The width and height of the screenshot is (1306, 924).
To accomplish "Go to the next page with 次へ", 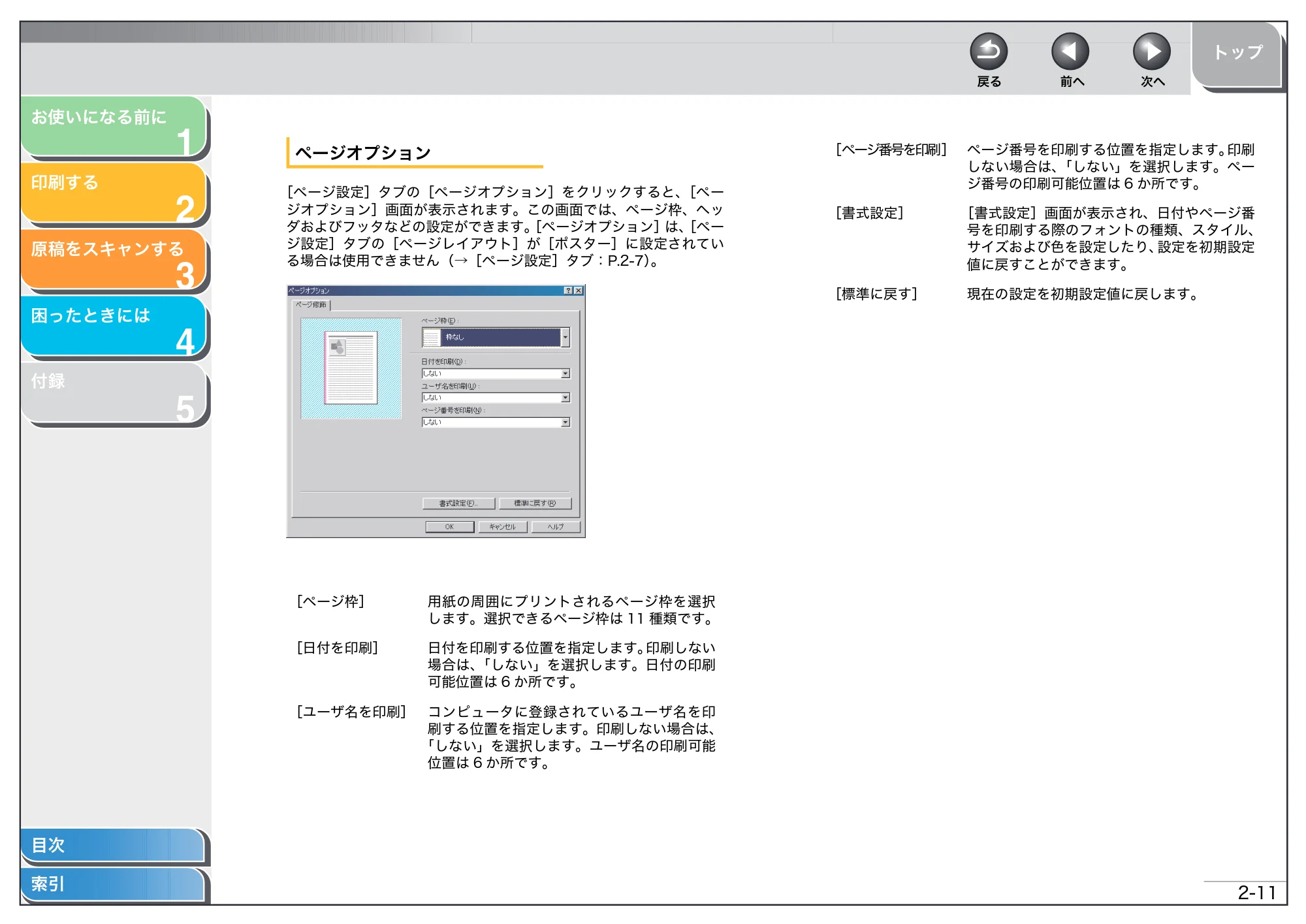I will [x=1151, y=52].
